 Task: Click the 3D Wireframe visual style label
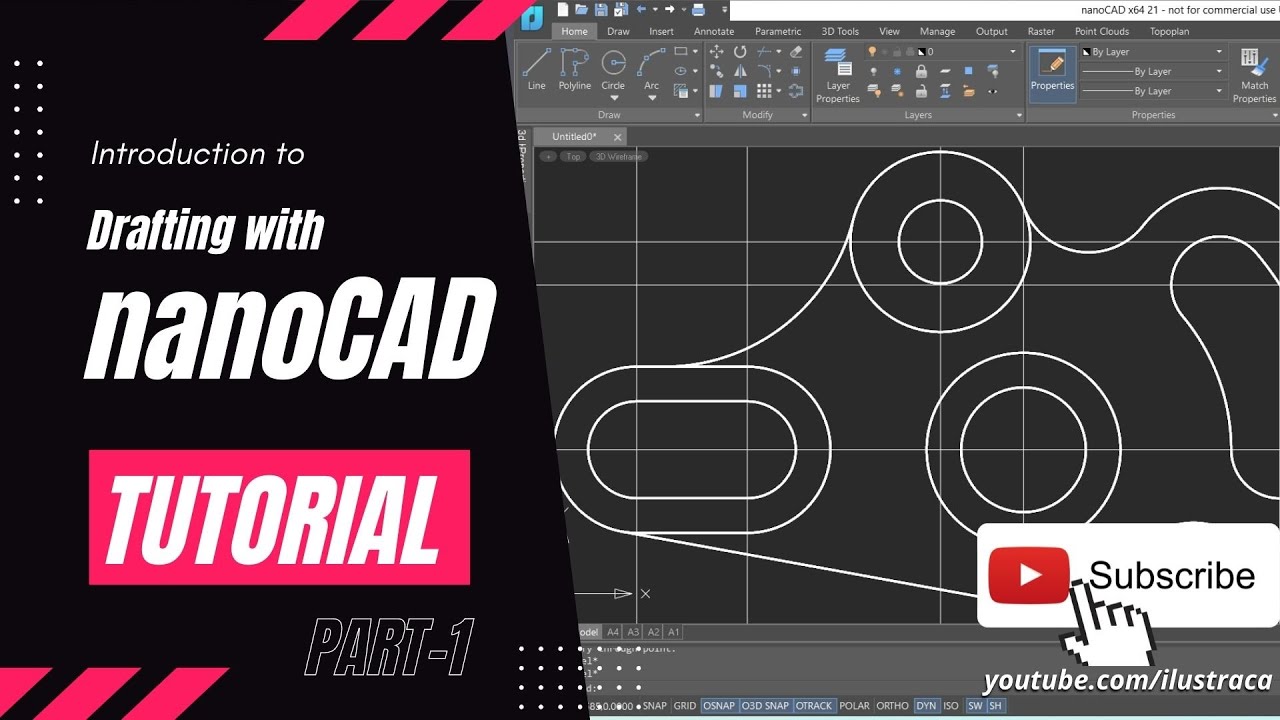618,156
